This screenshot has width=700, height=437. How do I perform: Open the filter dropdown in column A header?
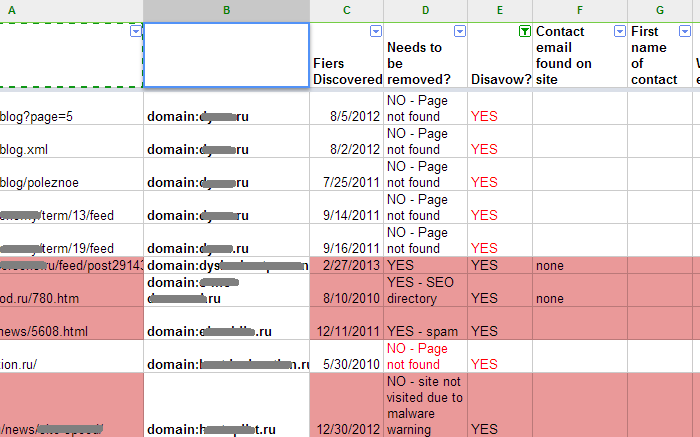click(x=136, y=31)
